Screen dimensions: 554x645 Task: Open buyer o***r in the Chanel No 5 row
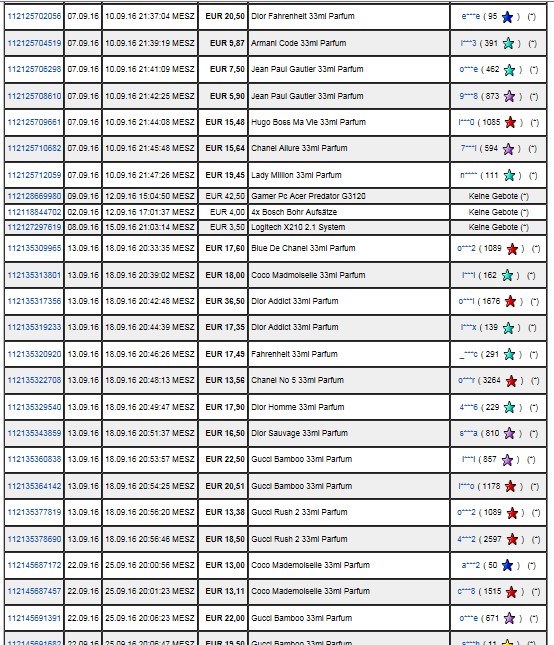[467, 381]
